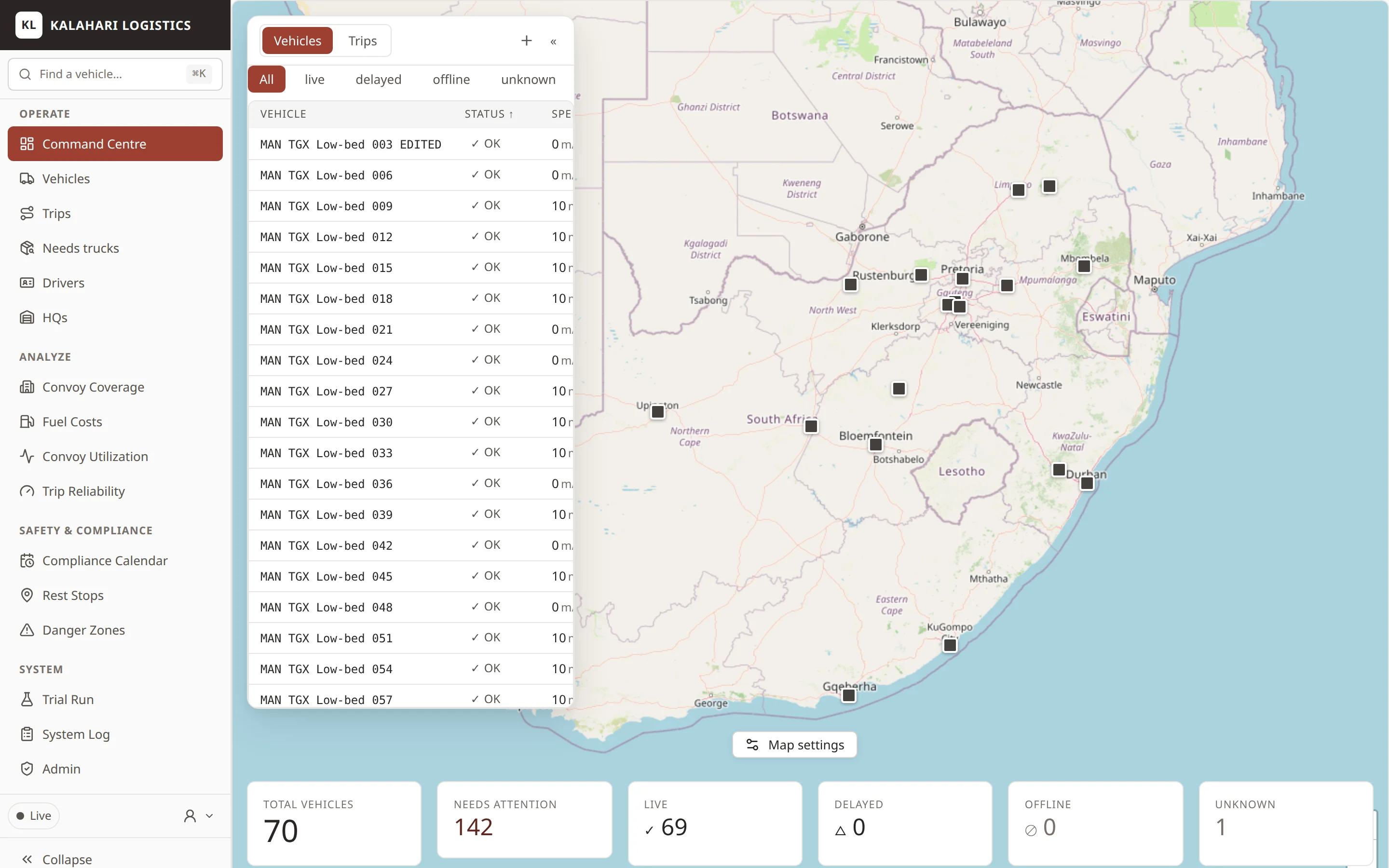Open System Log page
Image resolution: width=1389 pixels, height=868 pixels.
pos(115,734)
